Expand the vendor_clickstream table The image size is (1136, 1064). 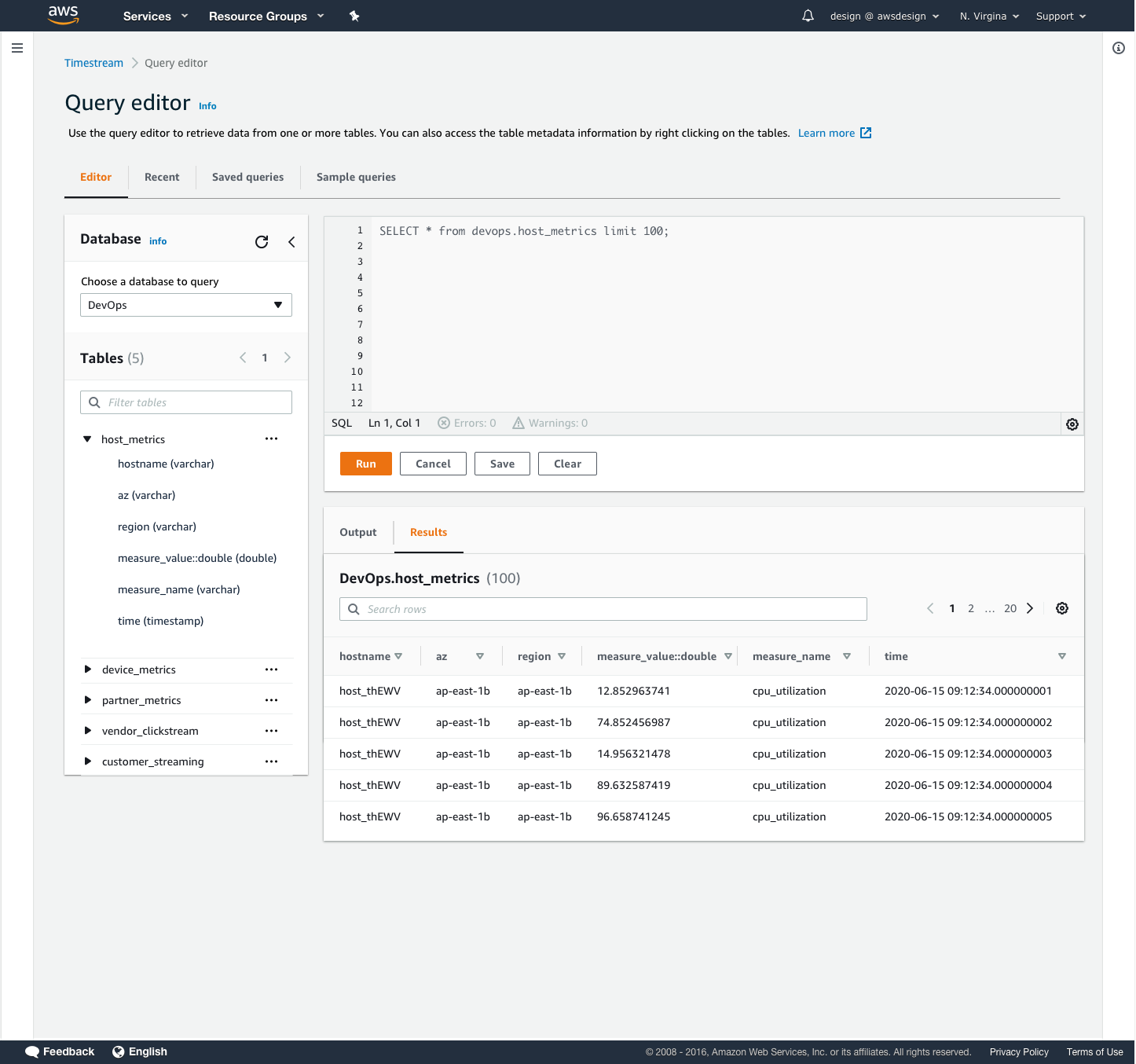click(x=87, y=731)
